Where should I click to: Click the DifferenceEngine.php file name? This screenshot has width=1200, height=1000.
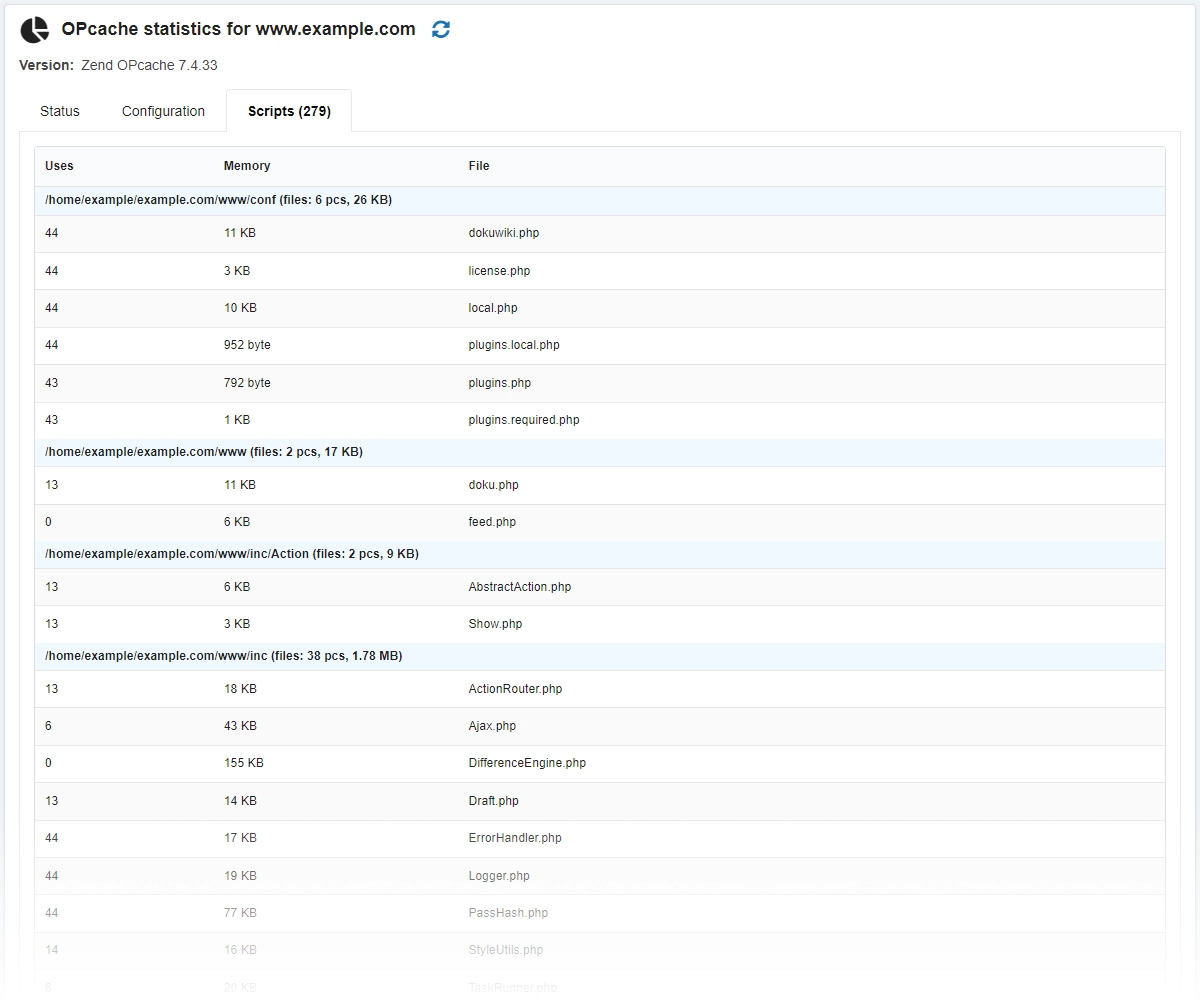click(527, 763)
